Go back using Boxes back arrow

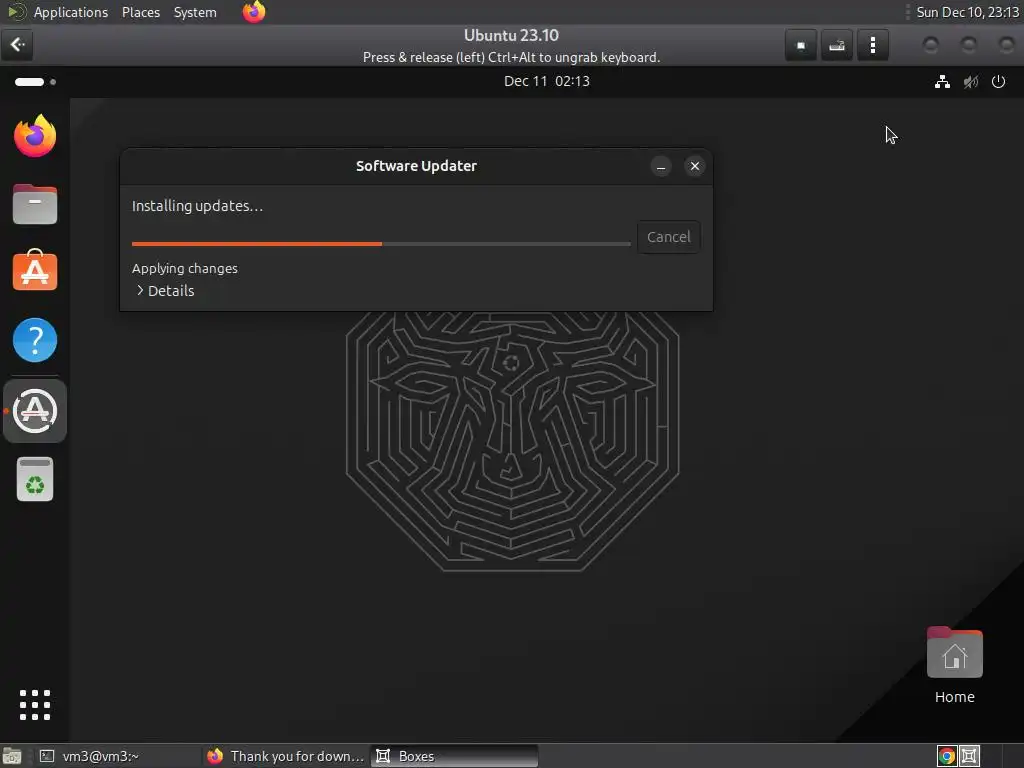tap(18, 44)
